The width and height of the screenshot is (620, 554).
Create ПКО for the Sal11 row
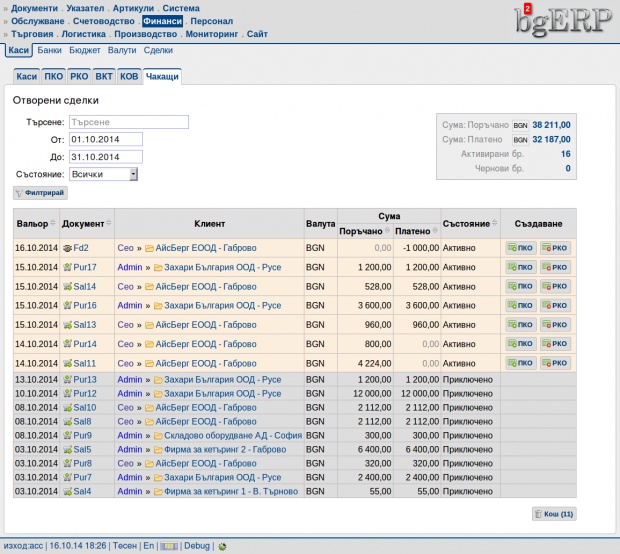521,363
